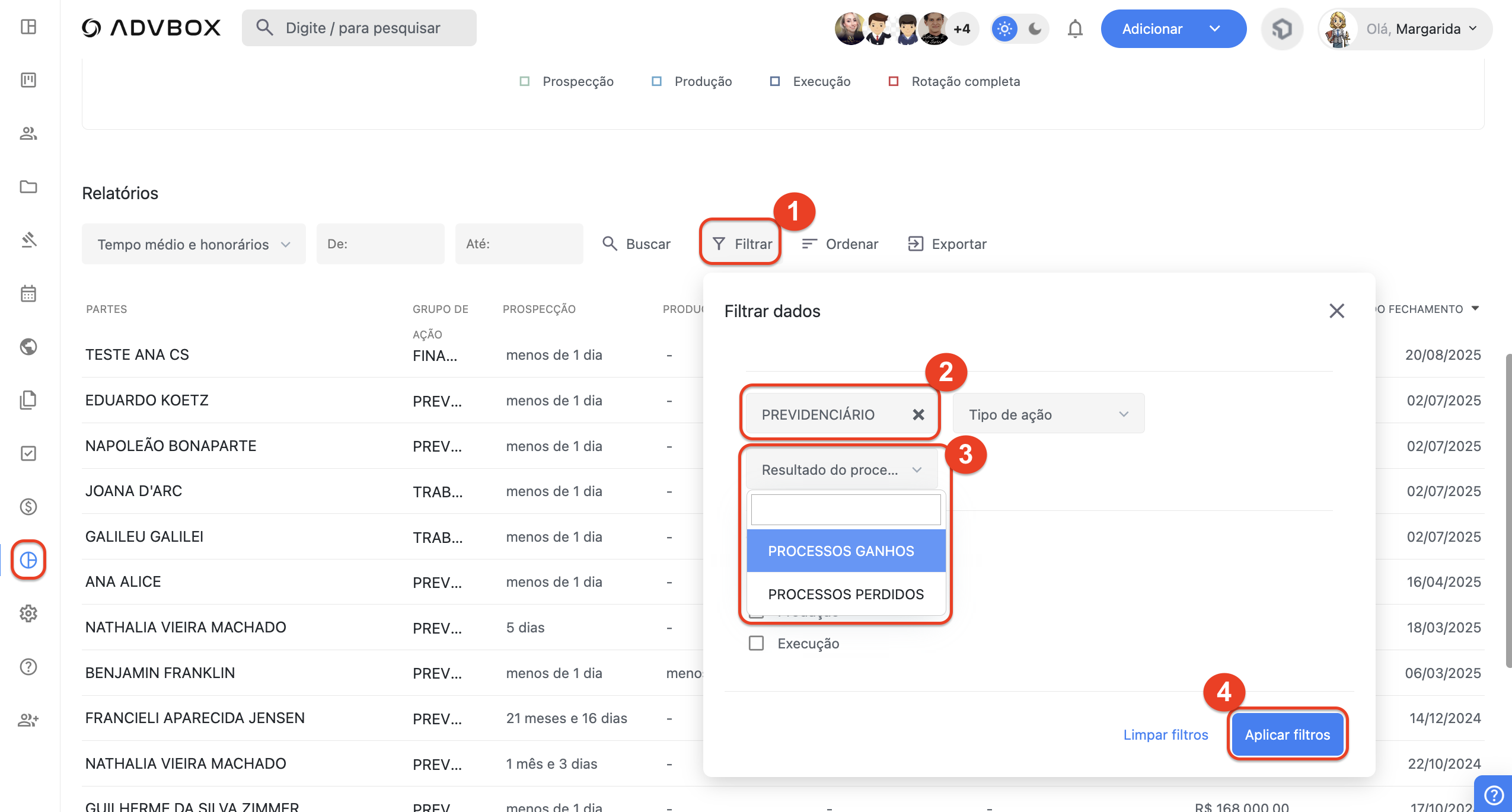
Task: Open the financial dollar icon in sidebar
Action: [28, 507]
